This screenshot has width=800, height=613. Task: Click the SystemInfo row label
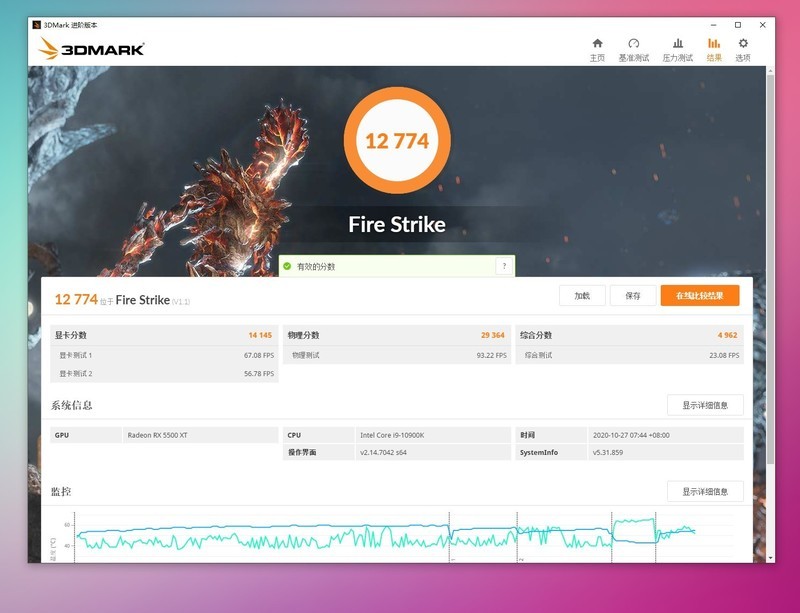(x=539, y=452)
